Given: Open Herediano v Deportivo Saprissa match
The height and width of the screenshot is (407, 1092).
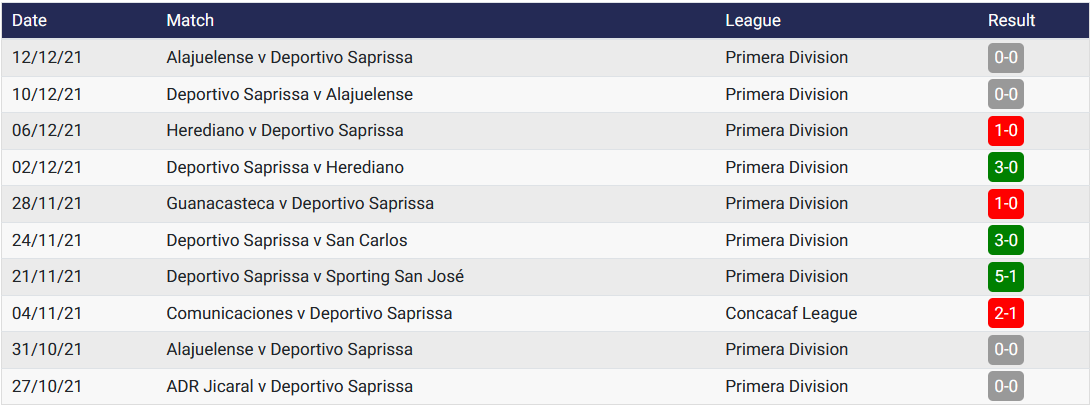Looking at the screenshot, I should 285,131.
